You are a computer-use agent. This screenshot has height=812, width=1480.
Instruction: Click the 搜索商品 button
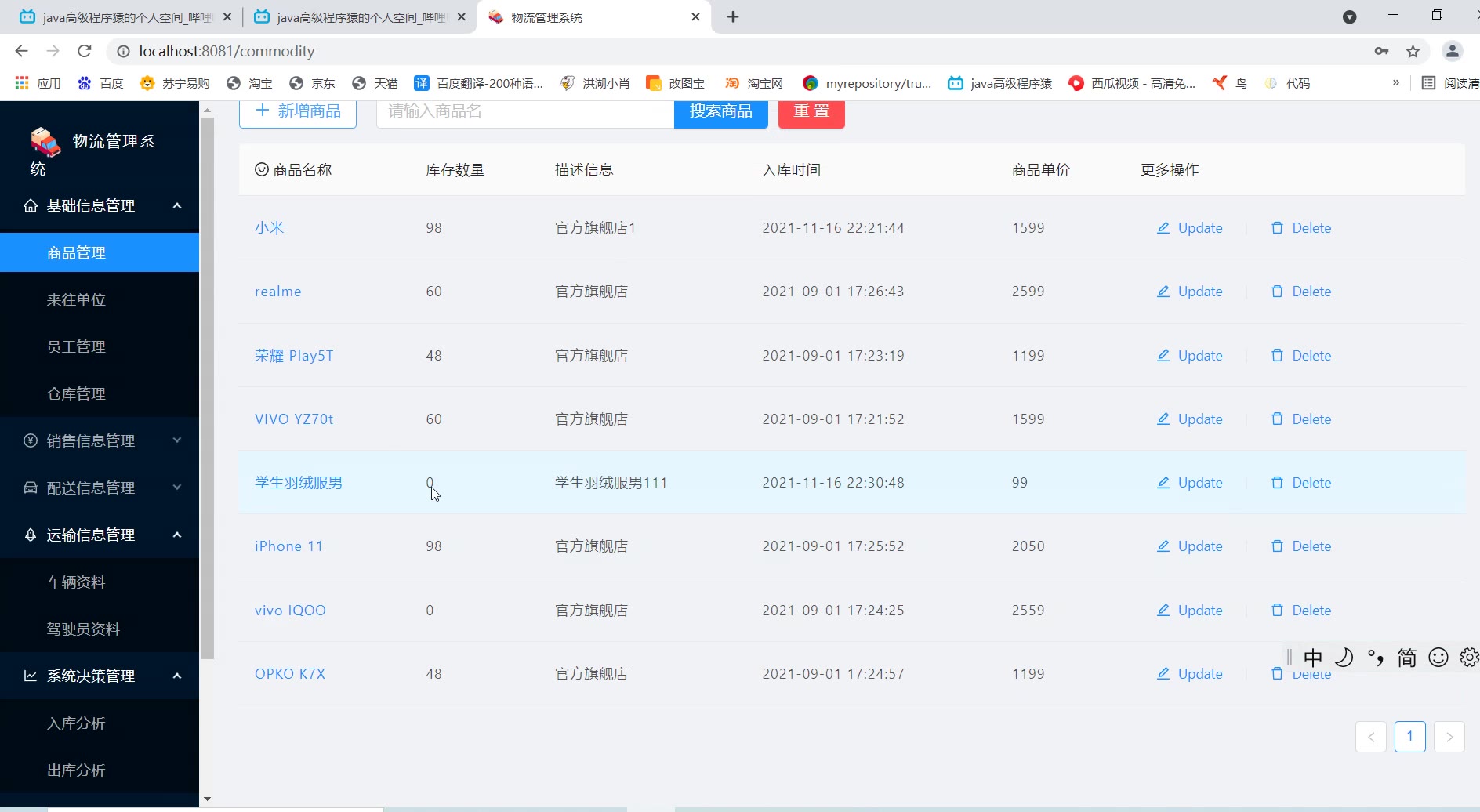pos(721,111)
